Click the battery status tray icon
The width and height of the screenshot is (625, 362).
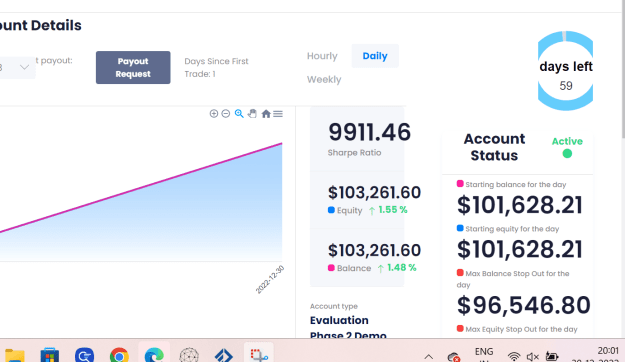552,356
